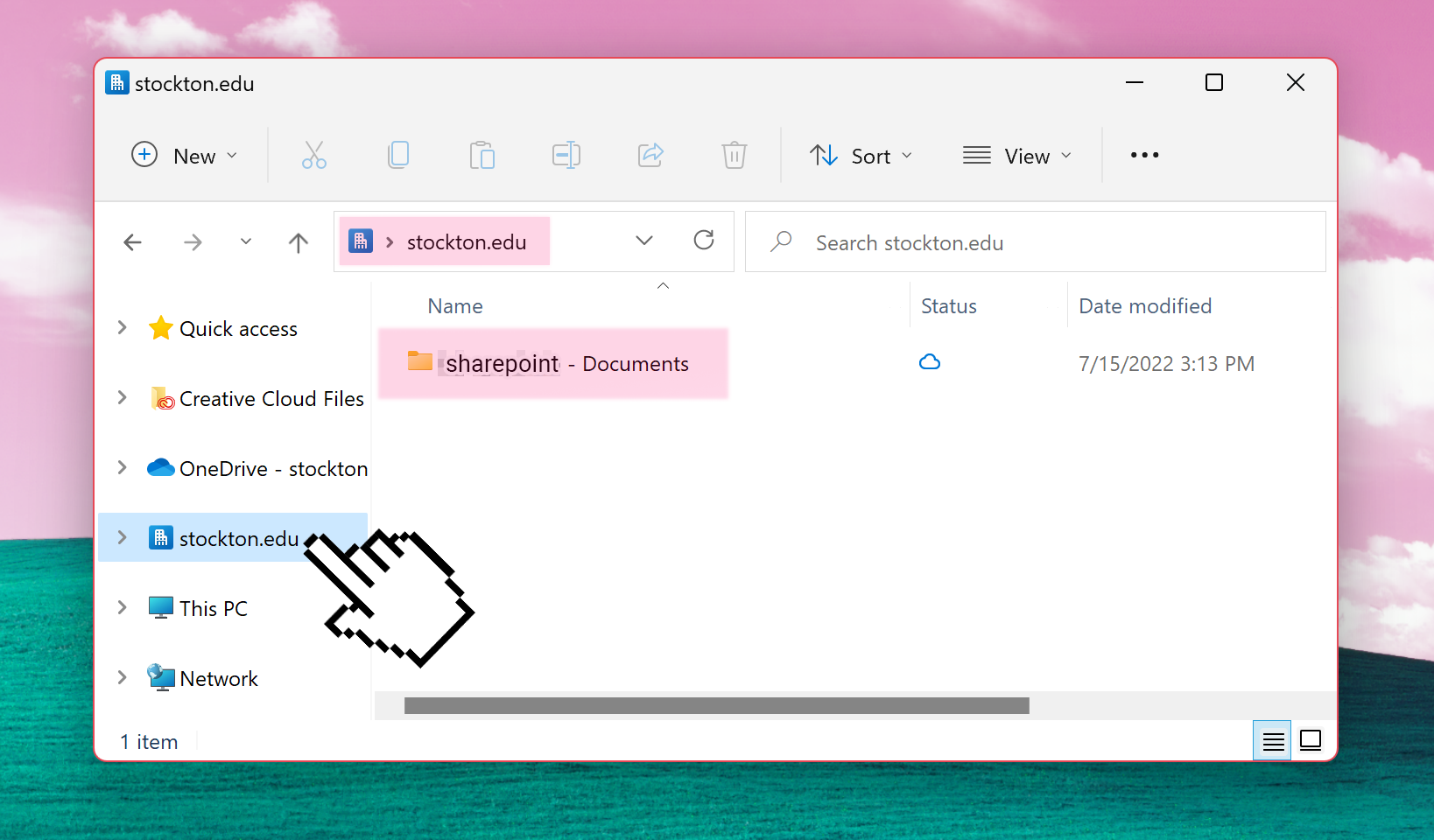Image resolution: width=1434 pixels, height=840 pixels.
Task: Click the Creative Cloud Files folder icon
Action: point(162,398)
